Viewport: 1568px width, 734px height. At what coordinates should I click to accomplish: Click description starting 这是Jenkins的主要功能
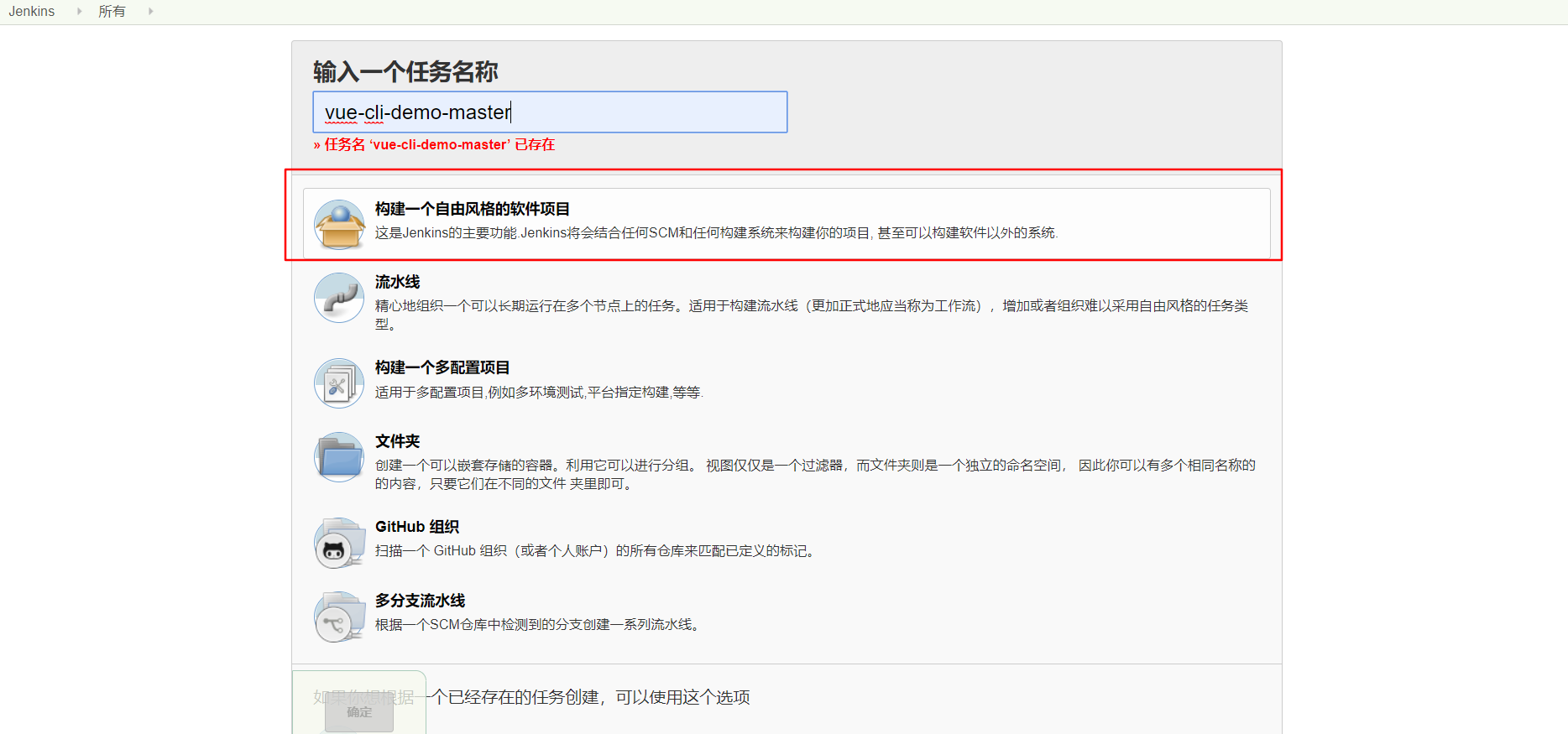[717, 233]
